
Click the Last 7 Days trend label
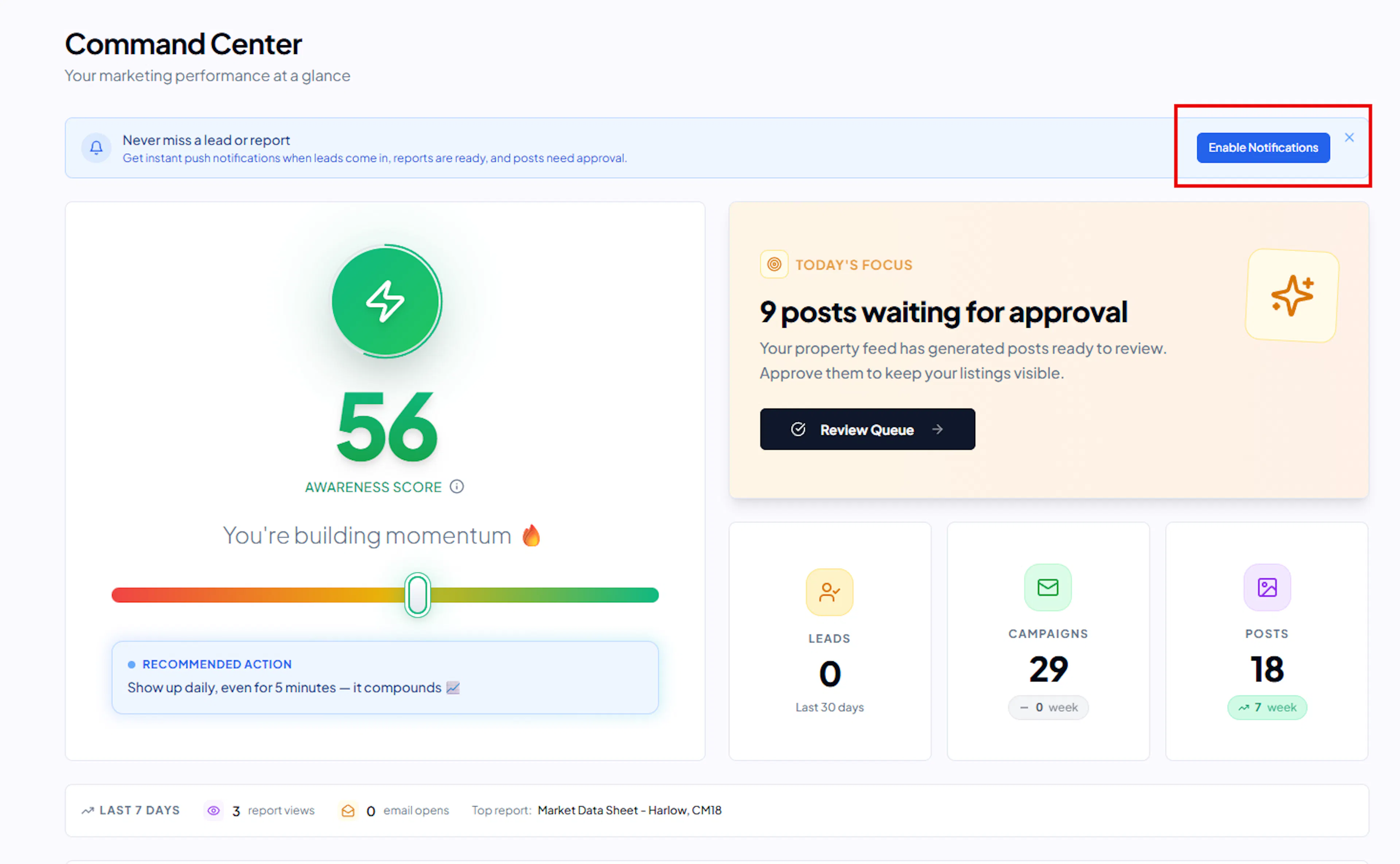pos(131,810)
